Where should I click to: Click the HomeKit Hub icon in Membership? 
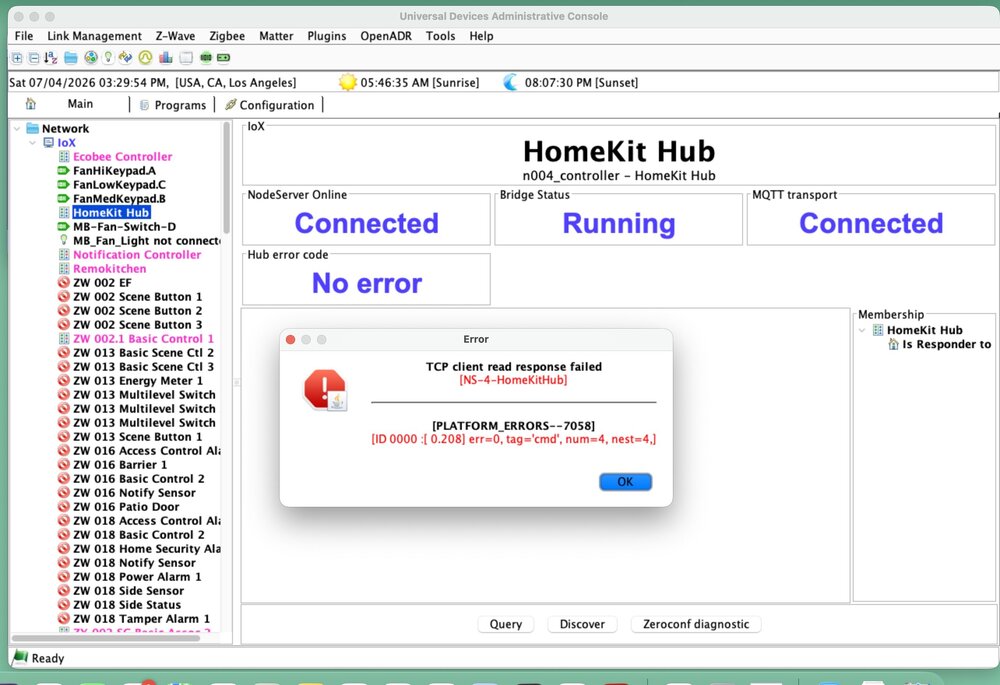(x=878, y=330)
